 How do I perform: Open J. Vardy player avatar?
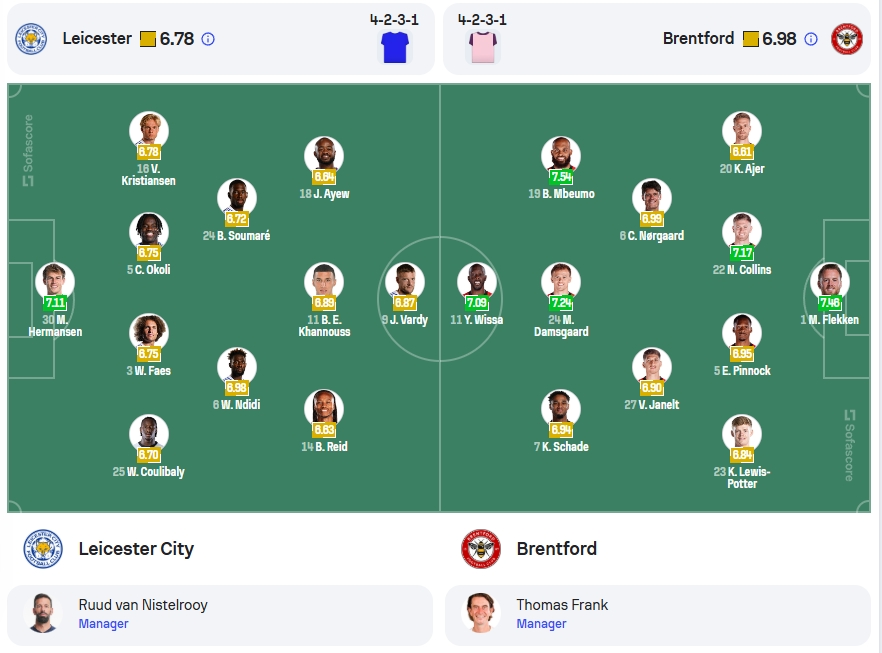[x=404, y=282]
